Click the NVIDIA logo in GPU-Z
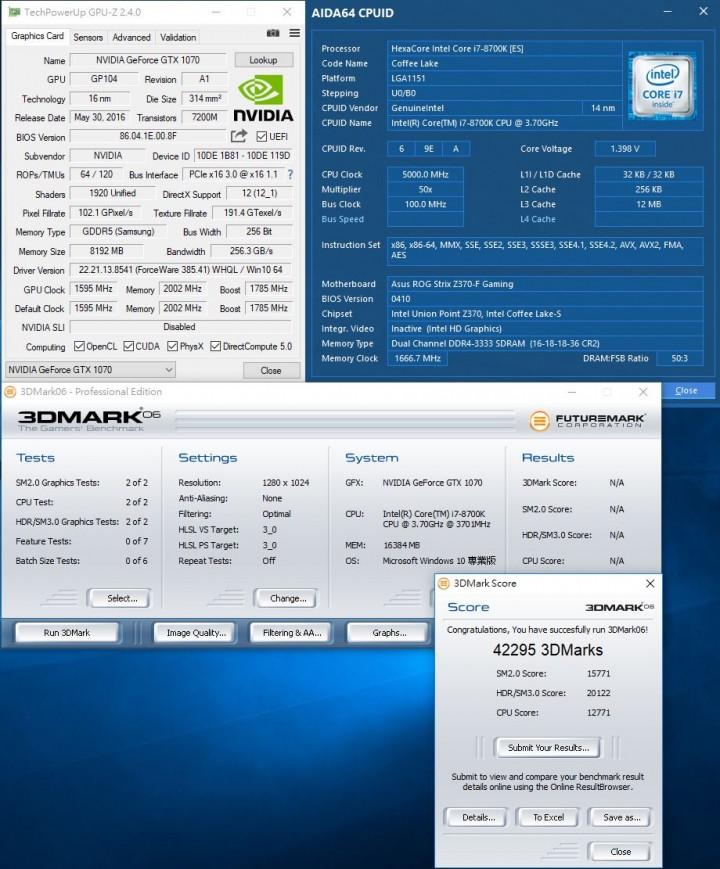720x869 pixels. (263, 100)
